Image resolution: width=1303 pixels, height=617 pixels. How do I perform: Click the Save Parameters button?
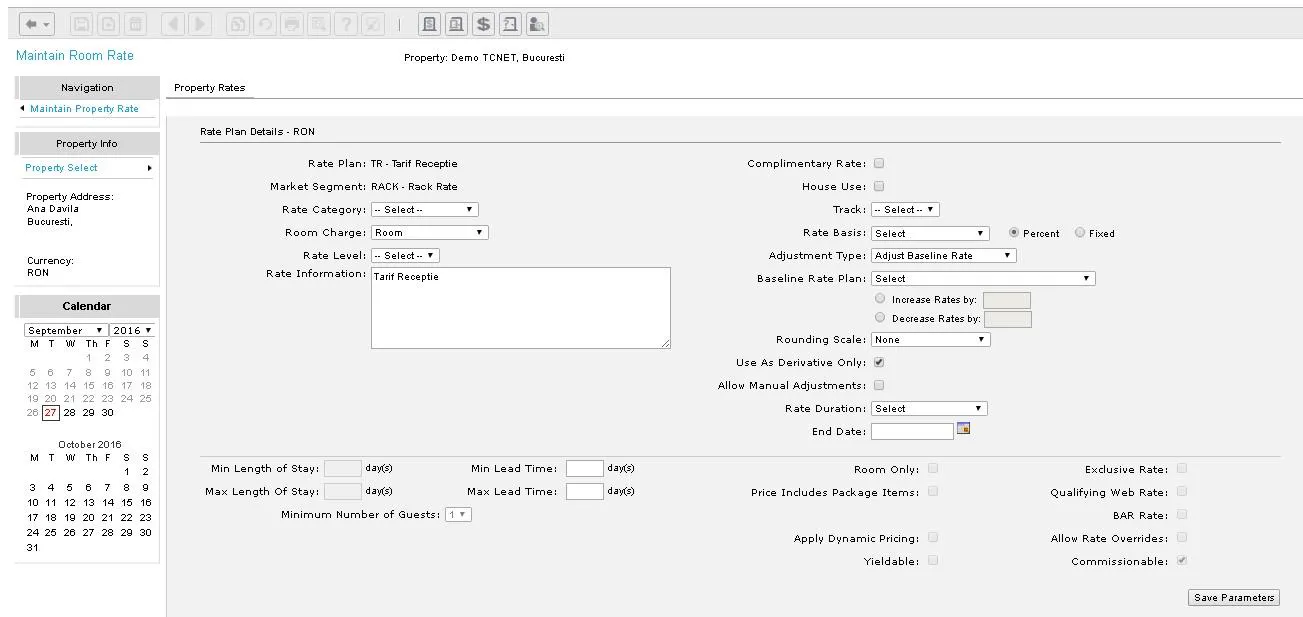point(1234,598)
